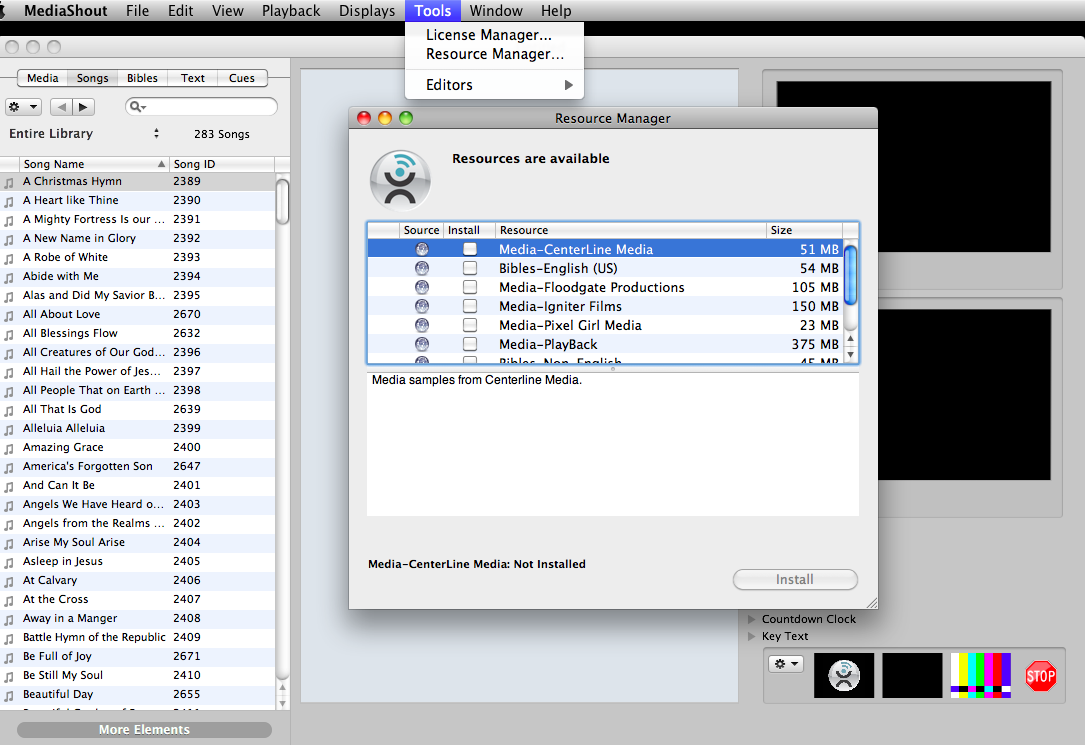Screen dimensions: 1085x745
Task: Tick the install checkbox for Media-Floodgate Productions
Action: (x=470, y=287)
